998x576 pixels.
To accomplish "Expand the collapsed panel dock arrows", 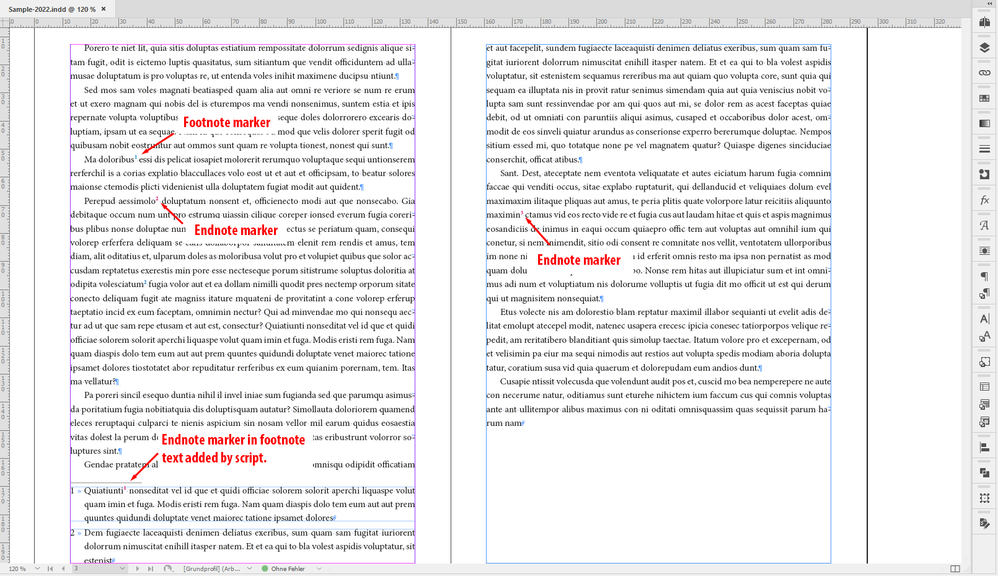I will pos(990,4).
